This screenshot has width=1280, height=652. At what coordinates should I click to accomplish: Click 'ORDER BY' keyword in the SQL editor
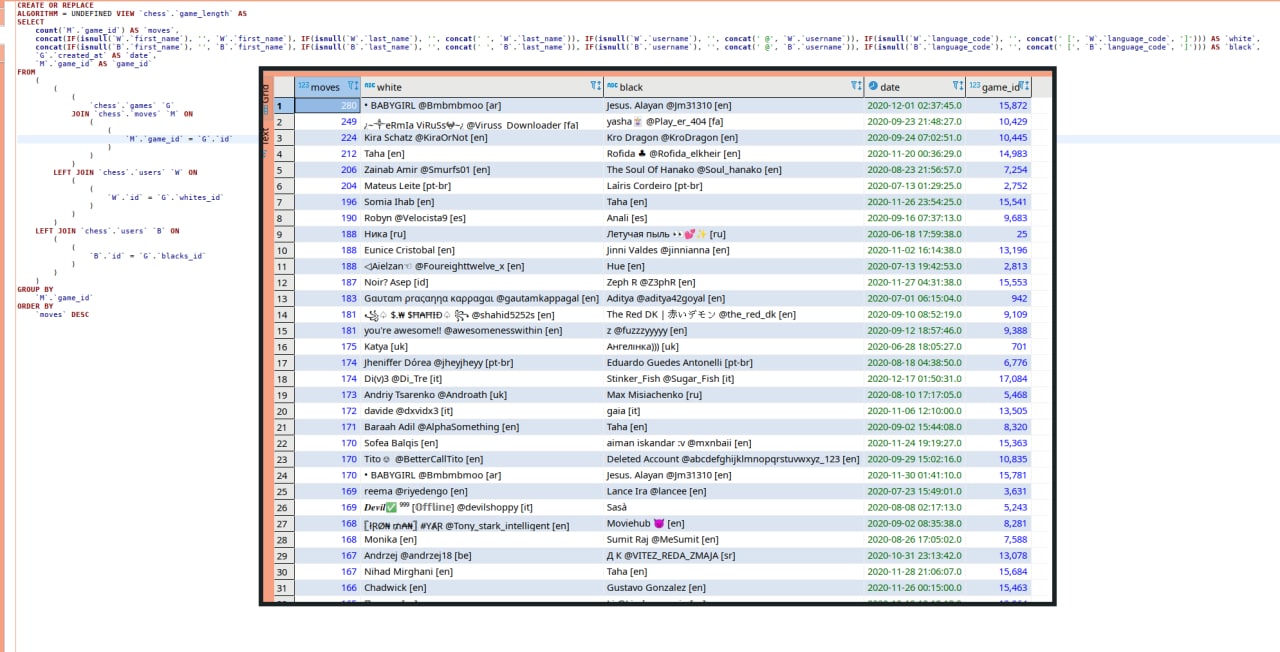click(35, 306)
